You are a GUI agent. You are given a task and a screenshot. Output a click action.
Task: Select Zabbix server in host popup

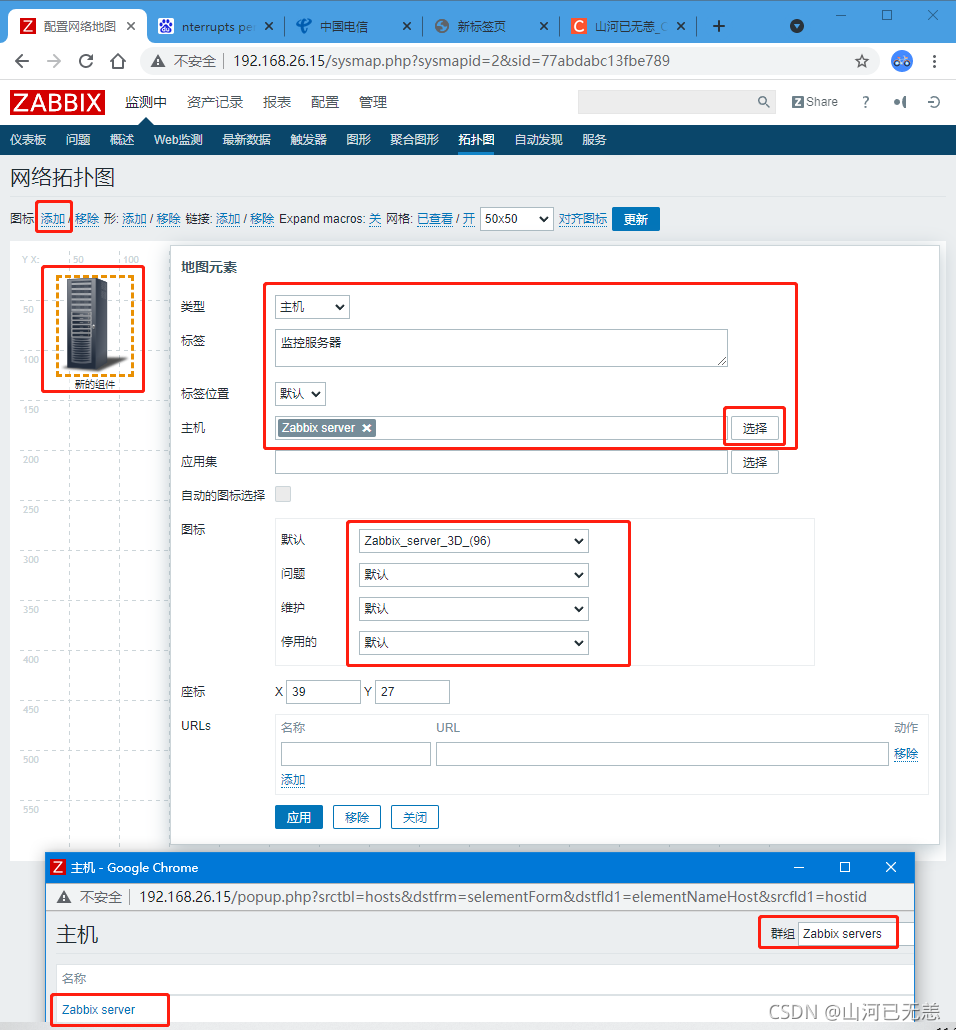tap(99, 1010)
